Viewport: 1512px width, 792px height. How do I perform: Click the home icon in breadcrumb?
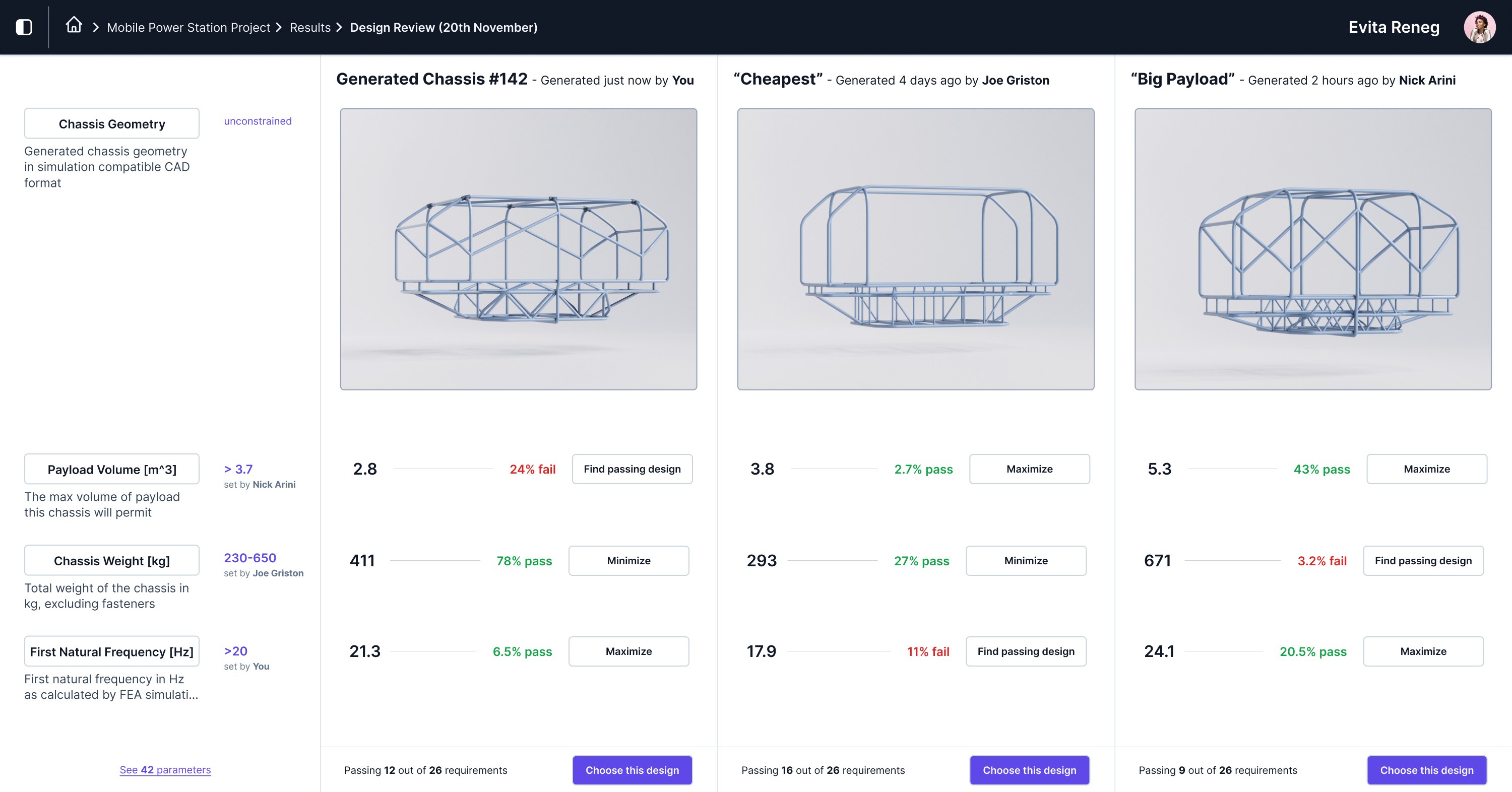[x=74, y=25]
